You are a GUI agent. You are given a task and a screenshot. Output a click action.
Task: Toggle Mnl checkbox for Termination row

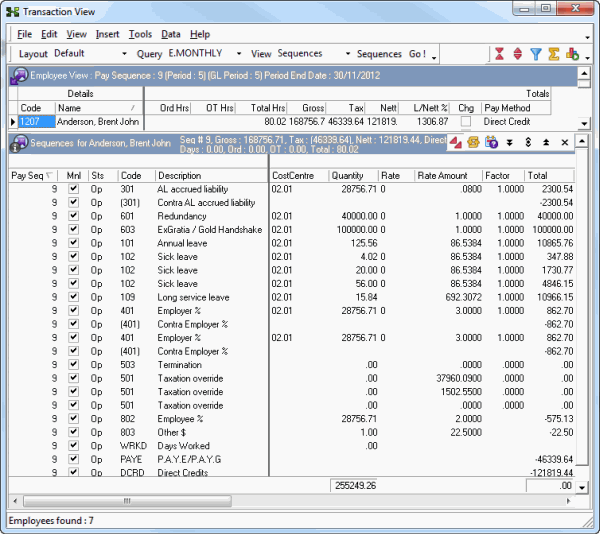coord(73,365)
